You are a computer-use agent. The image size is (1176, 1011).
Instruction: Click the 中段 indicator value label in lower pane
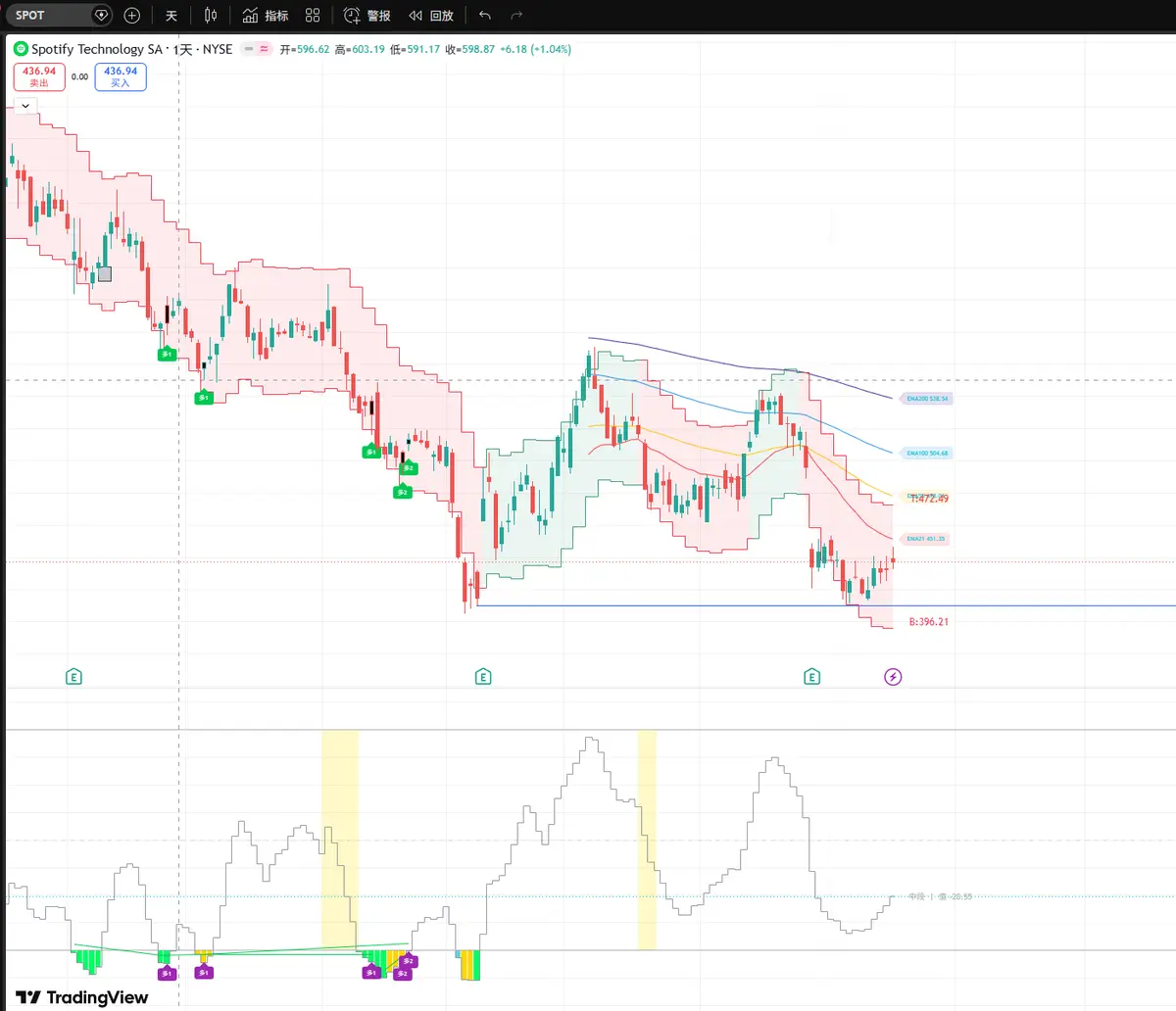click(940, 896)
